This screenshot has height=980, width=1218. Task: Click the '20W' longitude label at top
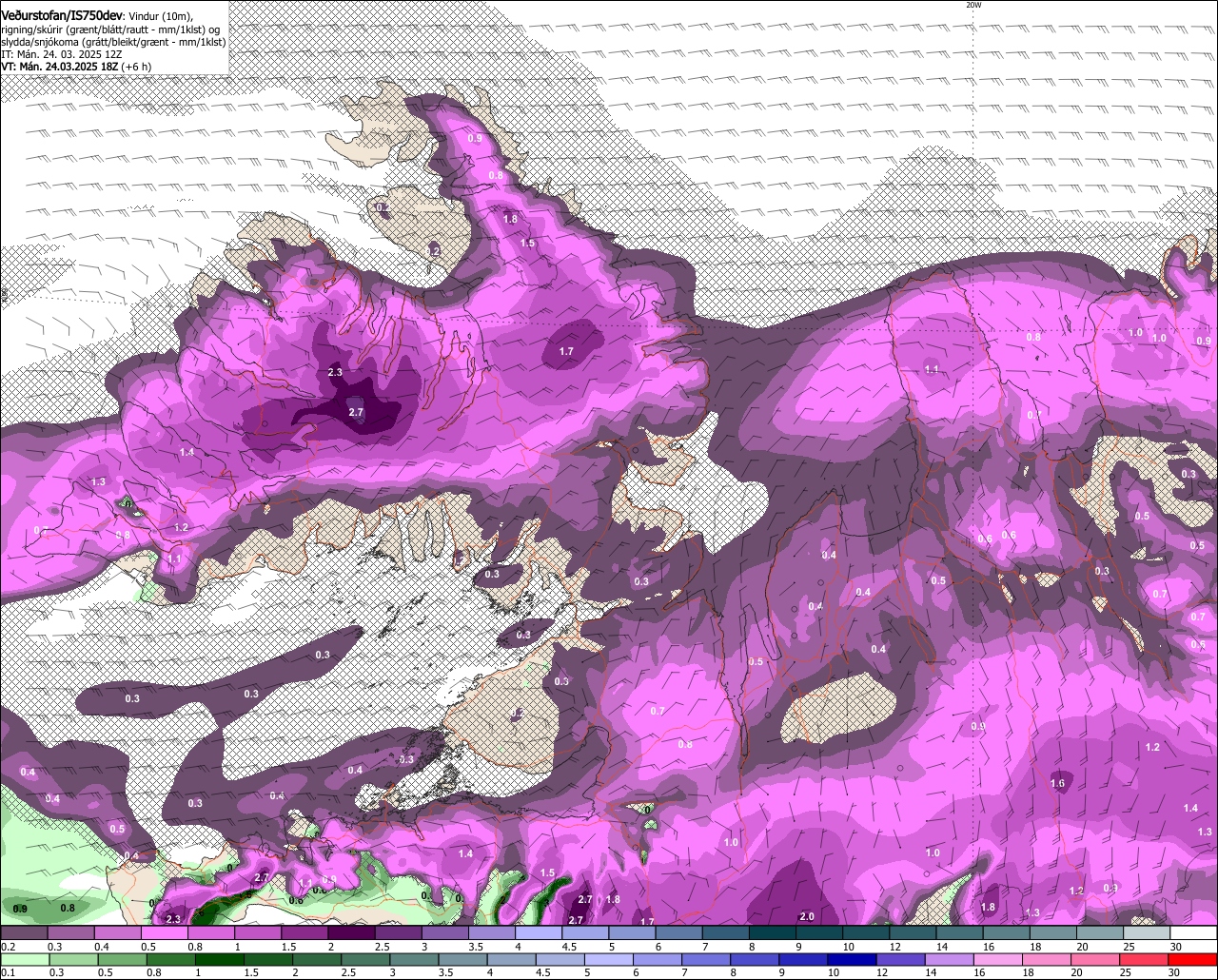point(972,5)
